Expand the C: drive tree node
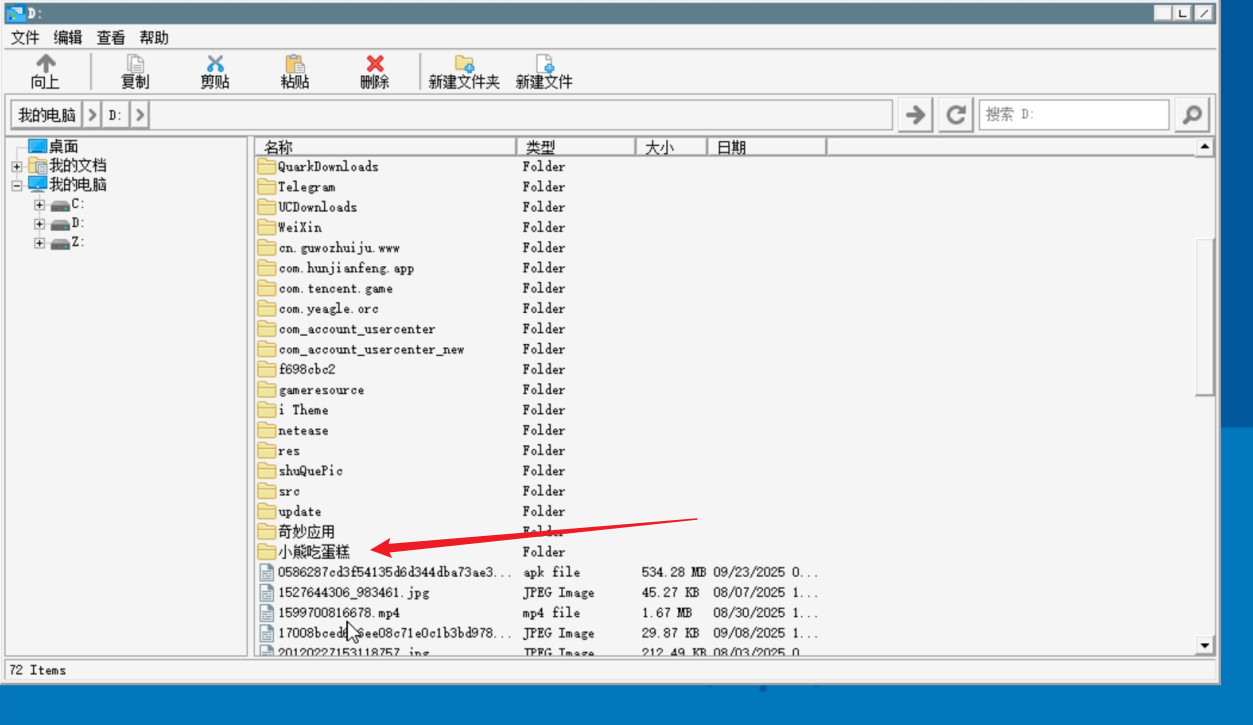The width and height of the screenshot is (1253, 725). coord(40,204)
